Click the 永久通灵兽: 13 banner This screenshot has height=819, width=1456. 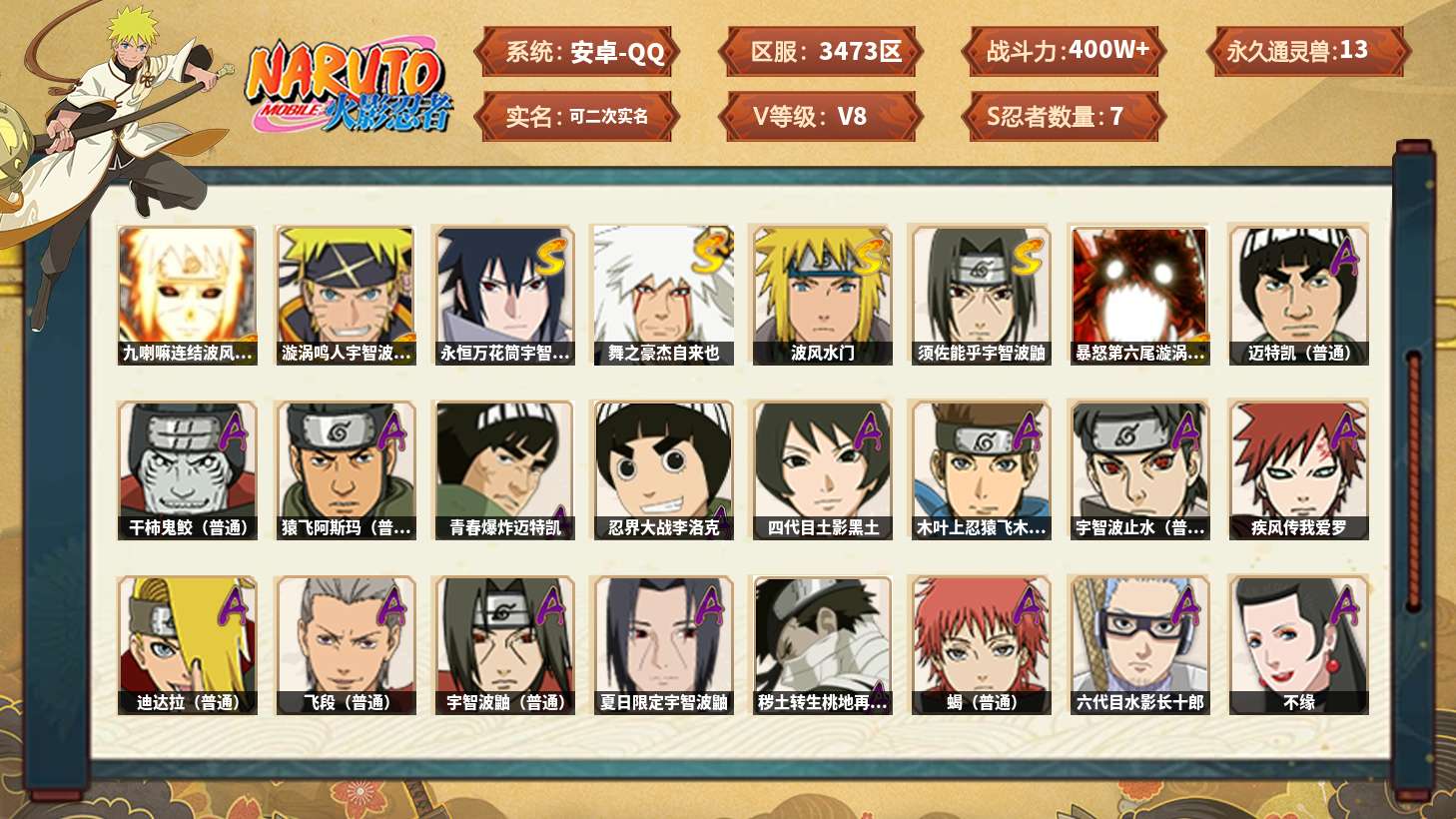tap(1307, 52)
